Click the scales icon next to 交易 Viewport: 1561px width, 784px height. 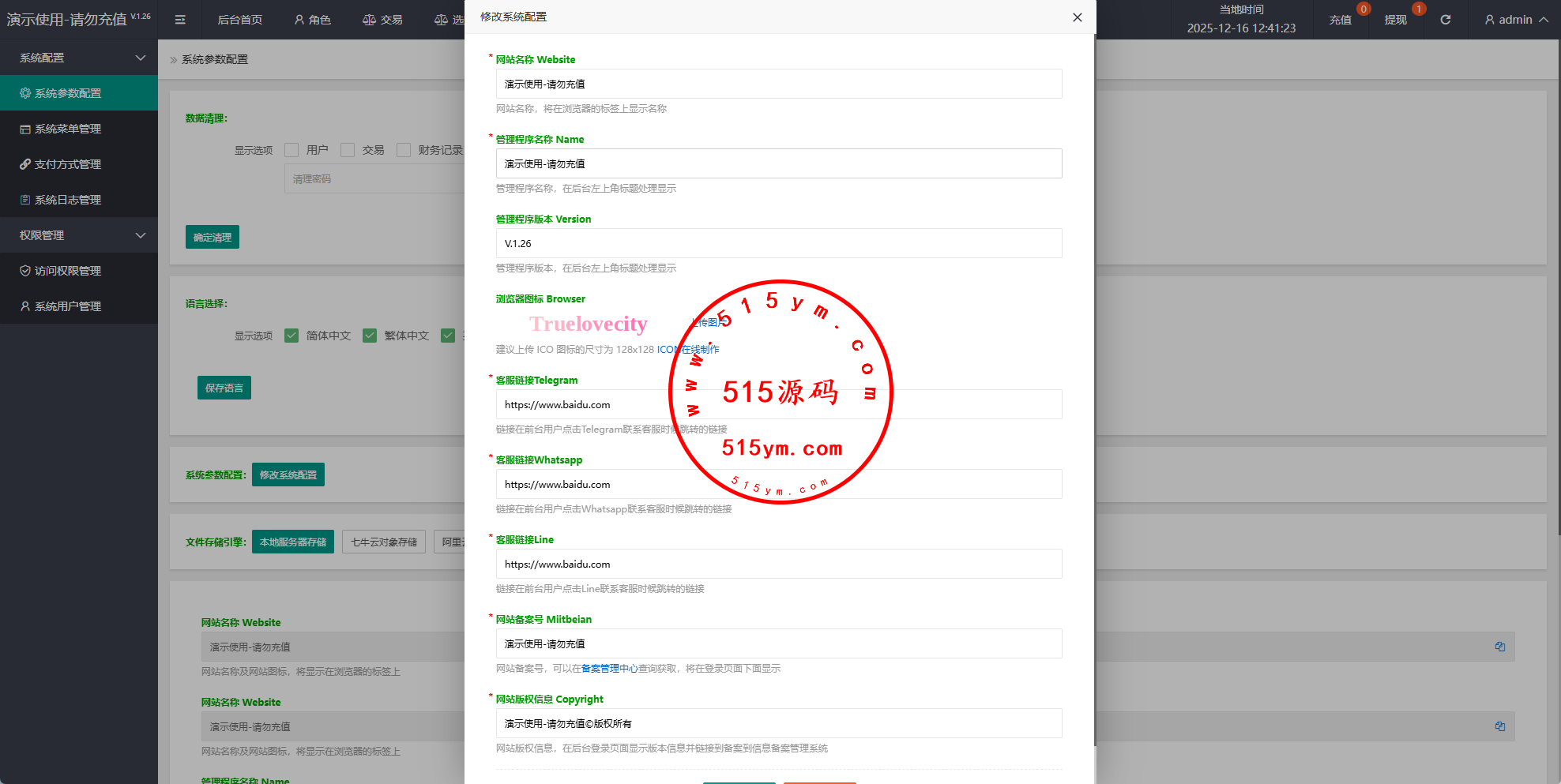pos(369,20)
